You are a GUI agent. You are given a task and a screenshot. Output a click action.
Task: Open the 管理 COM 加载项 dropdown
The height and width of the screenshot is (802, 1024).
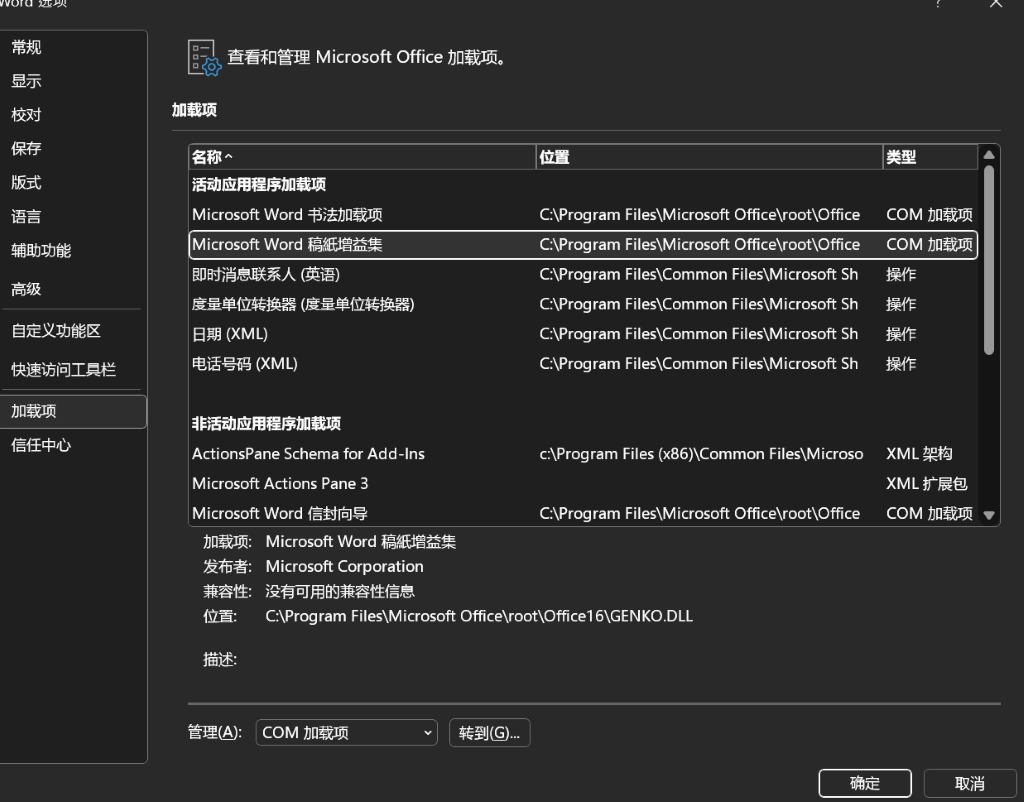click(346, 733)
